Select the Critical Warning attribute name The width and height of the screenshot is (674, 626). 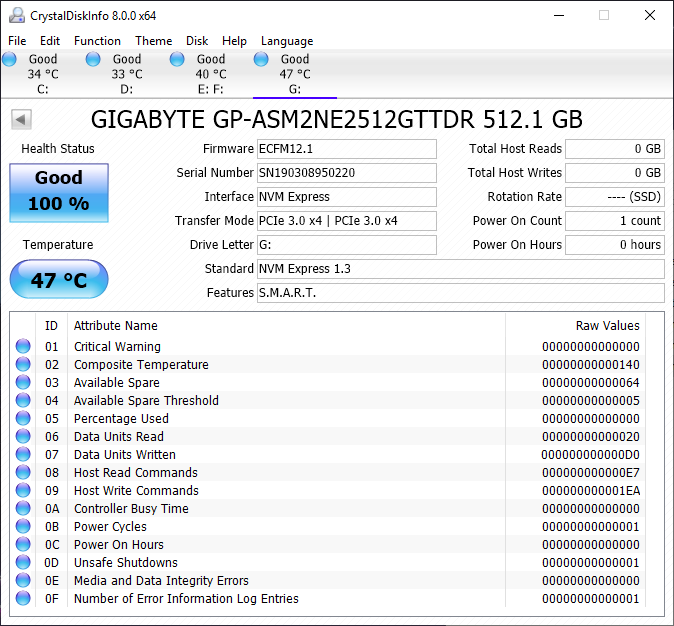tap(117, 347)
